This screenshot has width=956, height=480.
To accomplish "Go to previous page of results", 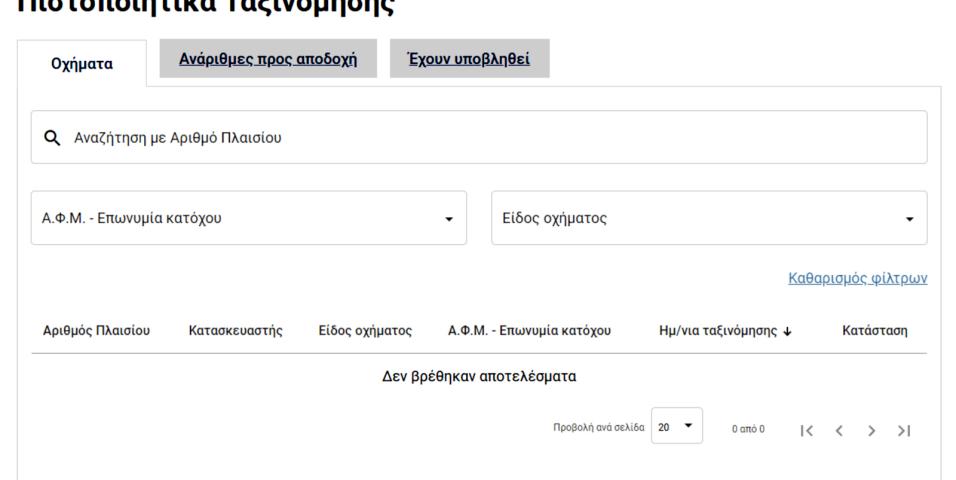I will [840, 431].
